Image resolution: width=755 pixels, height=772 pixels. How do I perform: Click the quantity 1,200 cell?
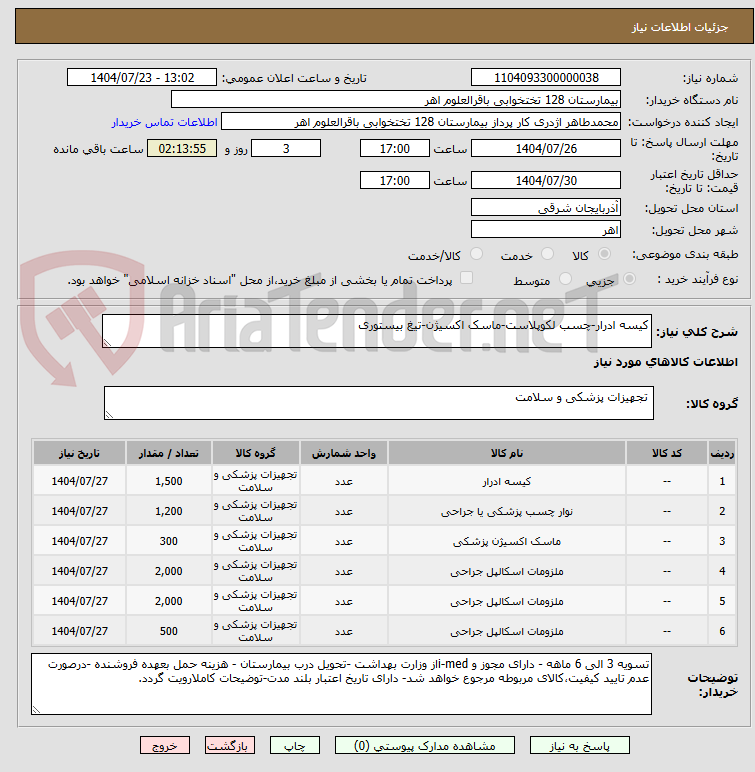point(168,511)
